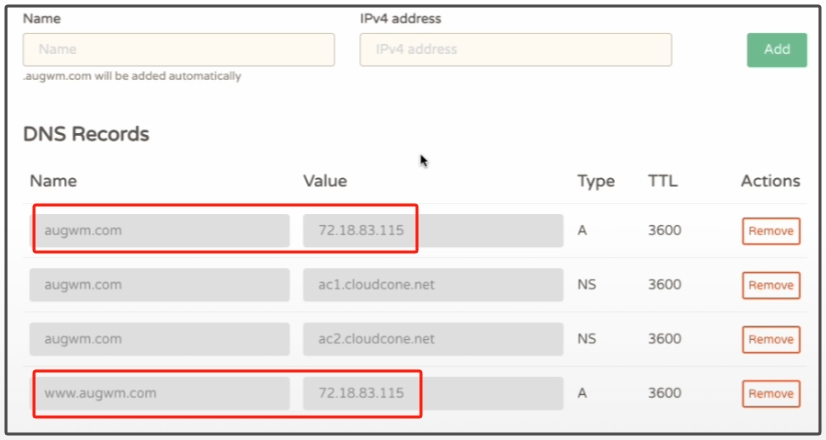Click the ac2.cloudcone.net value field
Viewport: 826px width, 440px height.
click(x=432, y=339)
